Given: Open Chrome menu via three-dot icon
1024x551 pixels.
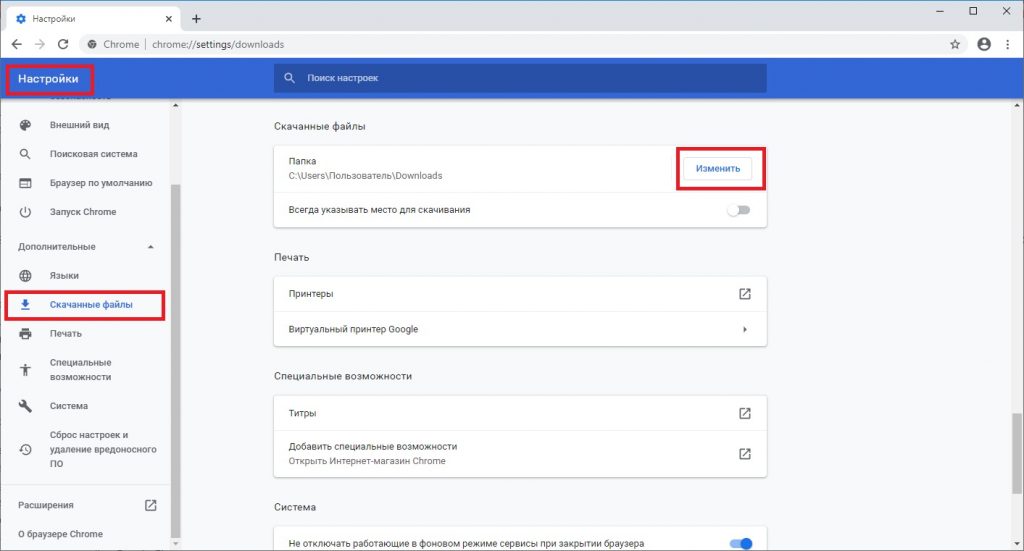Looking at the screenshot, I should coord(1008,44).
